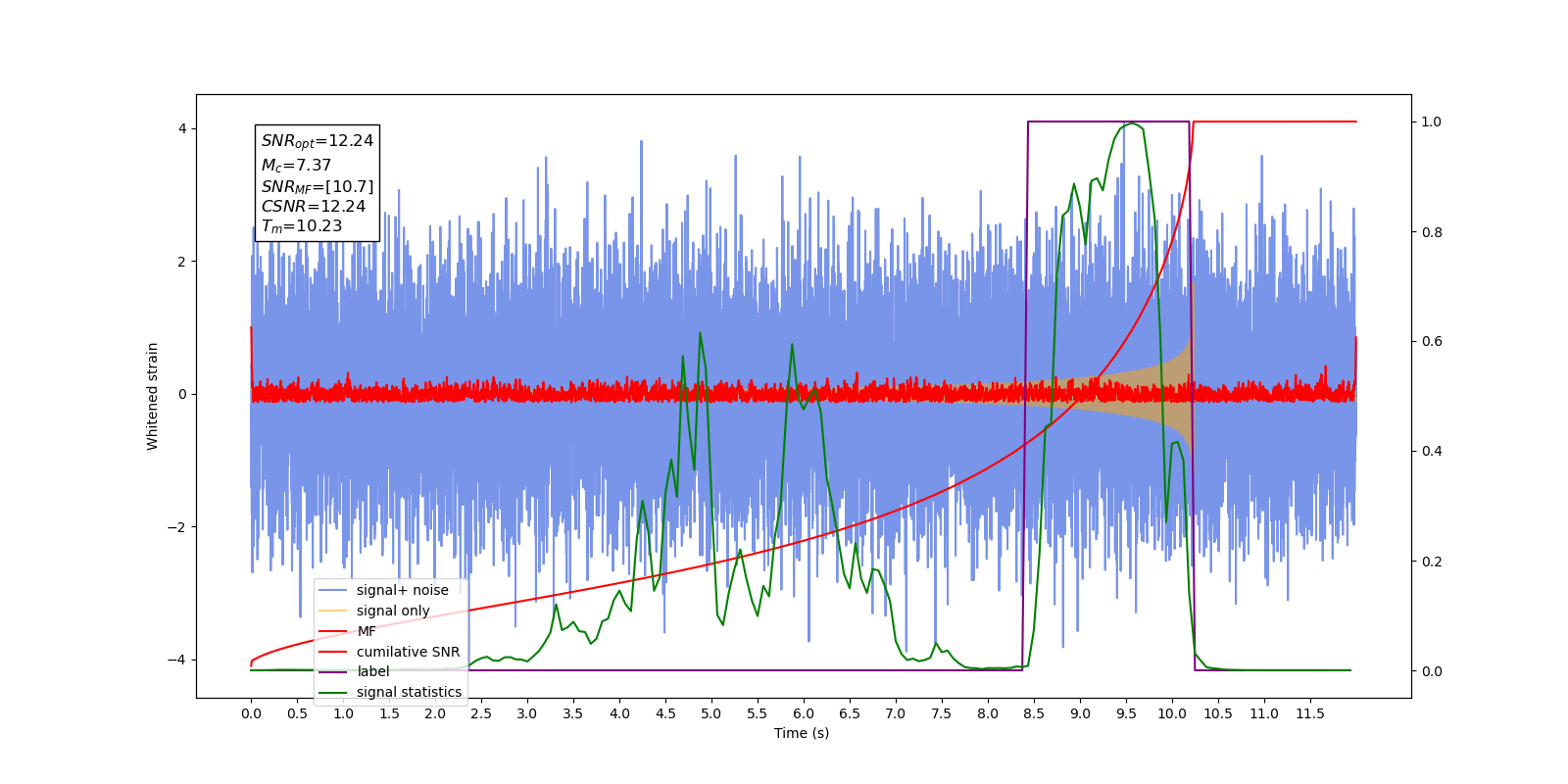Click the x-axis tick label 4.0
The image size is (1568, 784).
[619, 713]
